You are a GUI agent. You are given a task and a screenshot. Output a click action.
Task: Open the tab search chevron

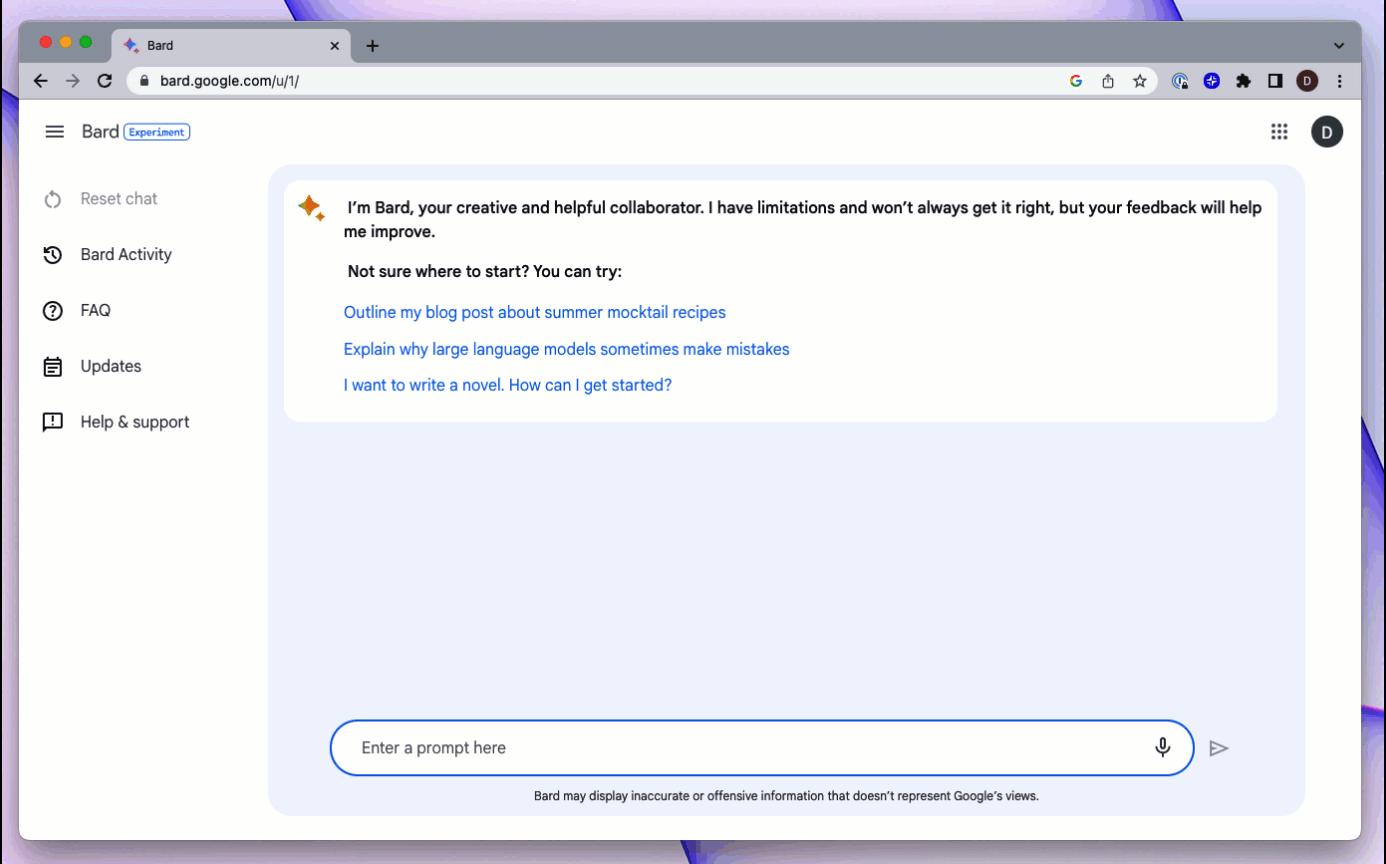point(1339,46)
